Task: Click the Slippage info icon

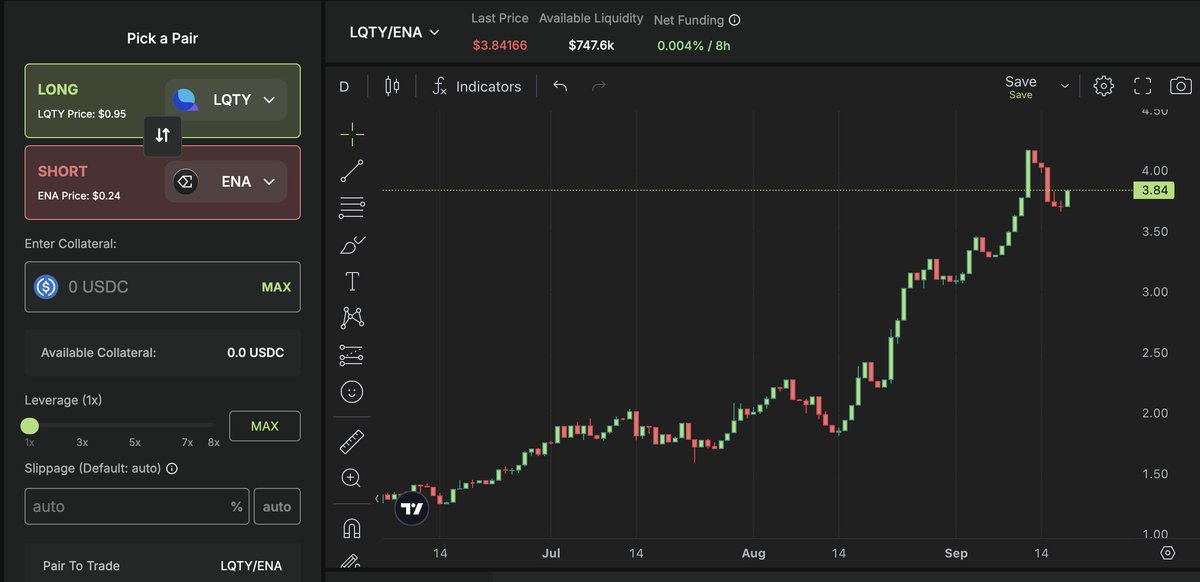Action: click(x=172, y=468)
